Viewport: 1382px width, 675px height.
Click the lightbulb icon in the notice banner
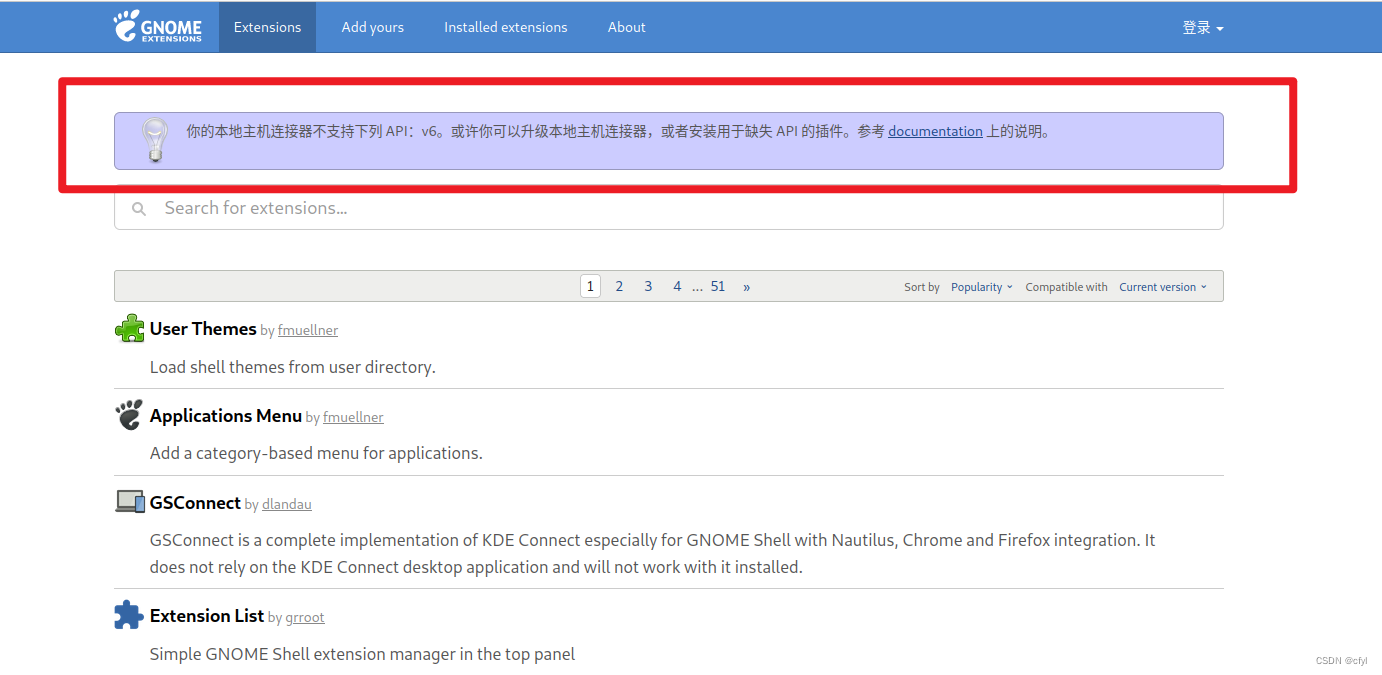(154, 141)
